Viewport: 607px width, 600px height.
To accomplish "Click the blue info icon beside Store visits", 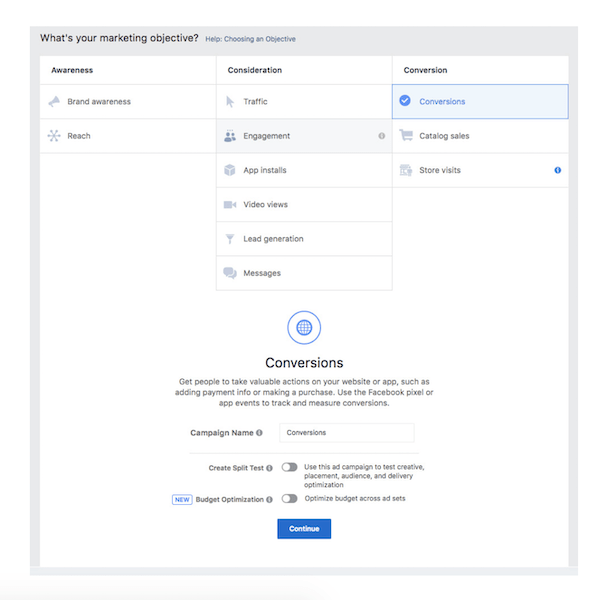I will [557, 170].
